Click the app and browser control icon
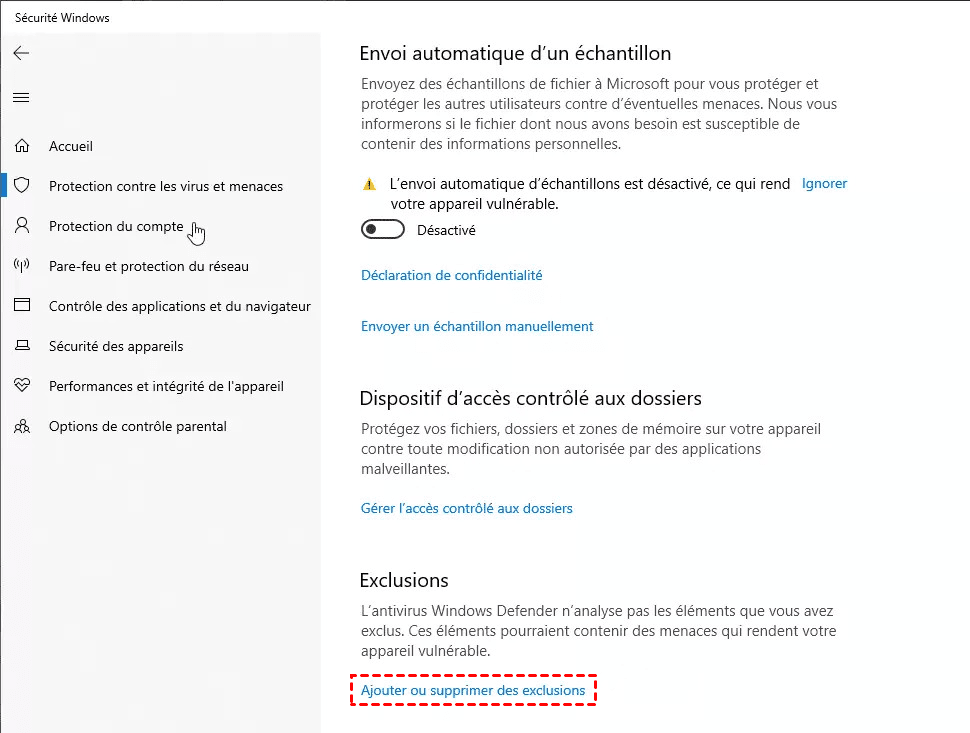970x733 pixels. coord(21,306)
